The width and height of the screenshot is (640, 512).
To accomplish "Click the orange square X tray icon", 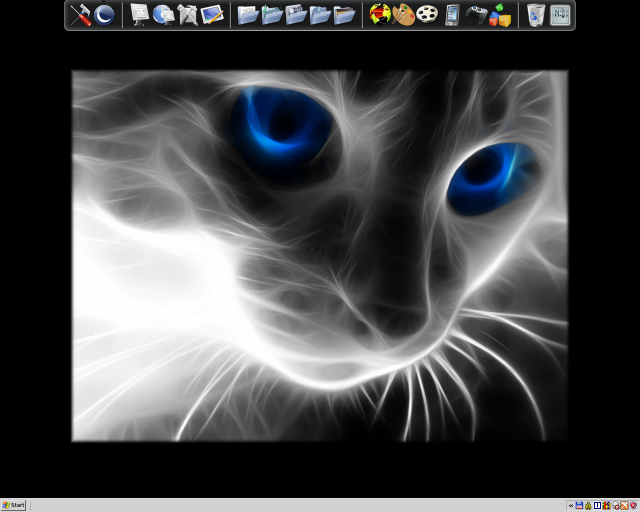I will [624, 505].
